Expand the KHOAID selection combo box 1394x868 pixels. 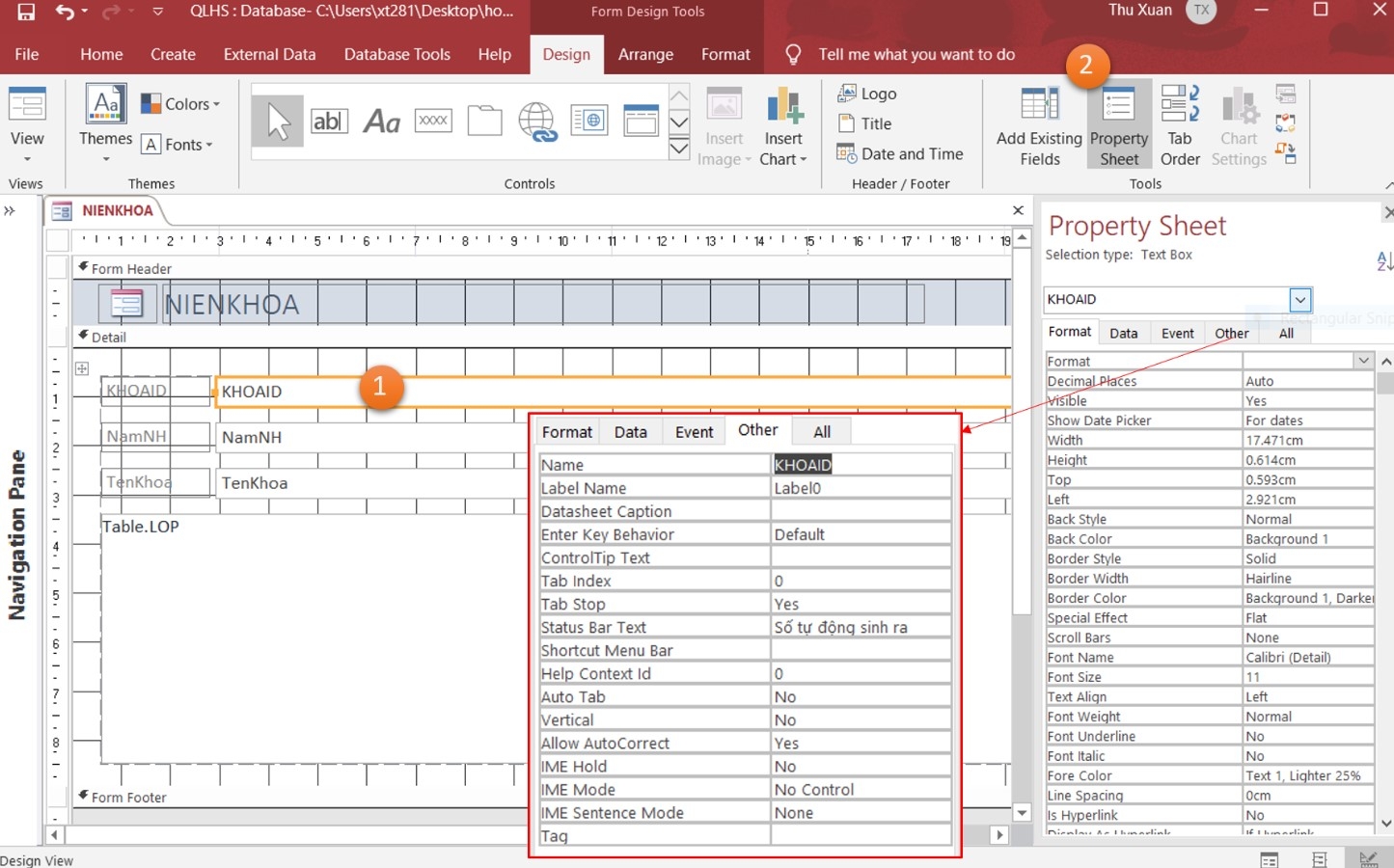coord(1300,299)
